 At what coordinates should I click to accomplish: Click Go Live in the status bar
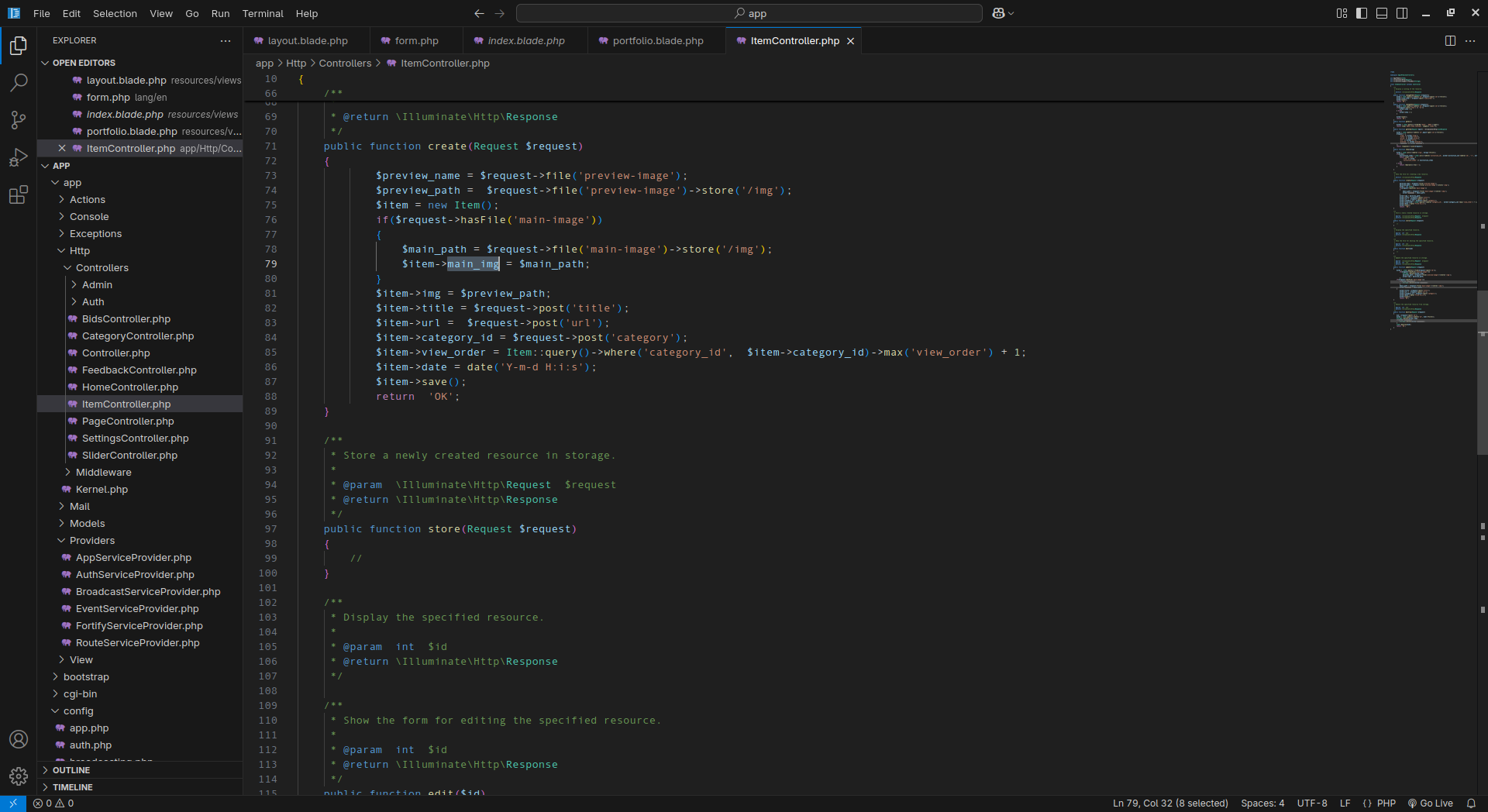tap(1431, 803)
